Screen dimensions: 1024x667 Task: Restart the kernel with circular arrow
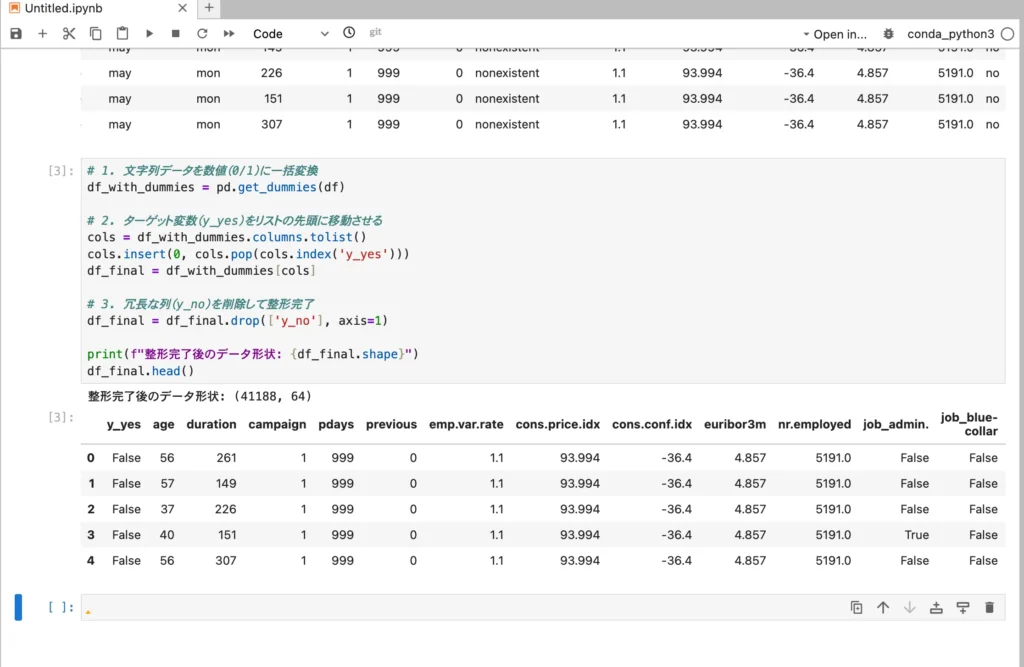[x=202, y=34]
